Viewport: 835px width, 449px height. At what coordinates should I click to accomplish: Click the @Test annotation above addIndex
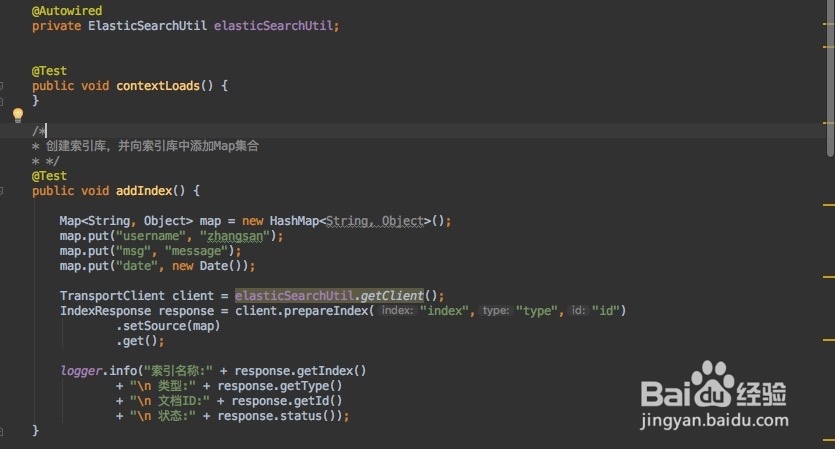50,176
